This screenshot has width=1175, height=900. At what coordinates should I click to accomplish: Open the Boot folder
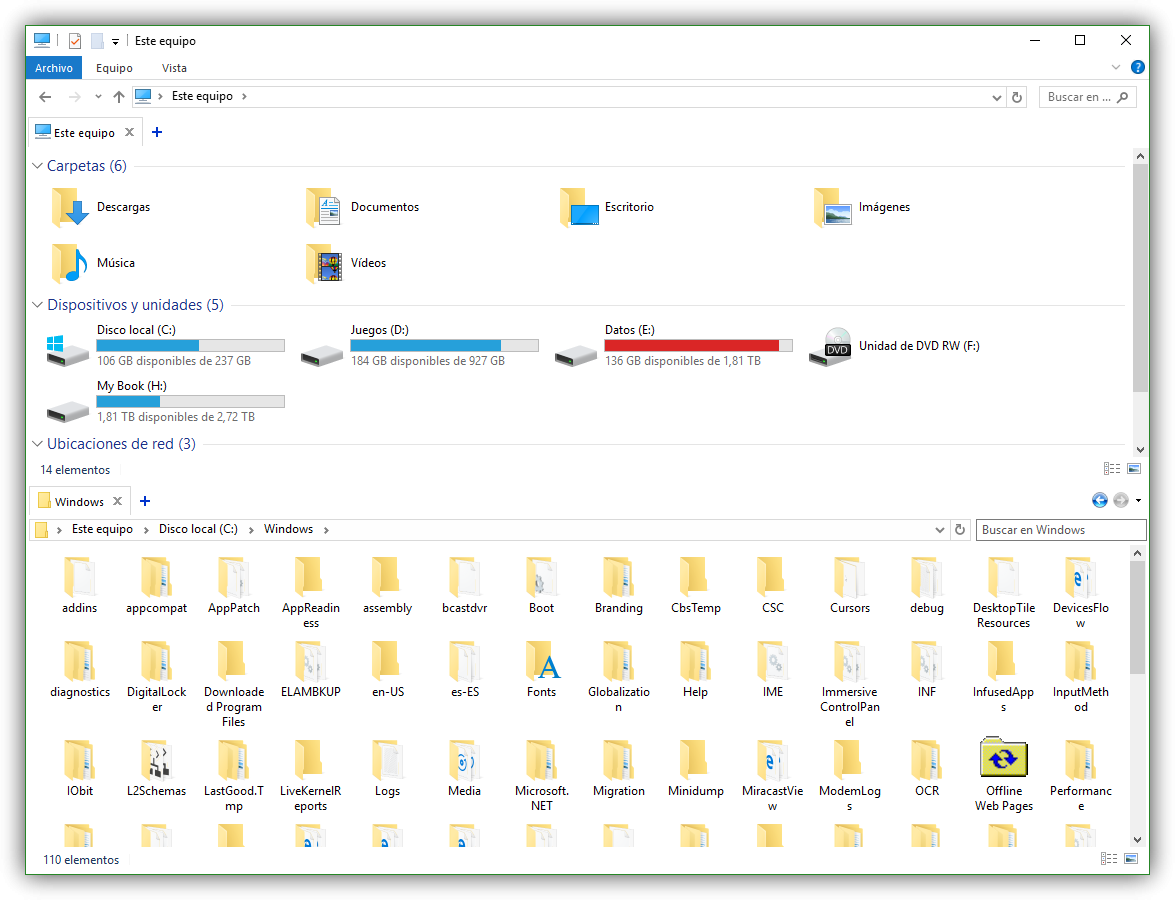pos(541,585)
